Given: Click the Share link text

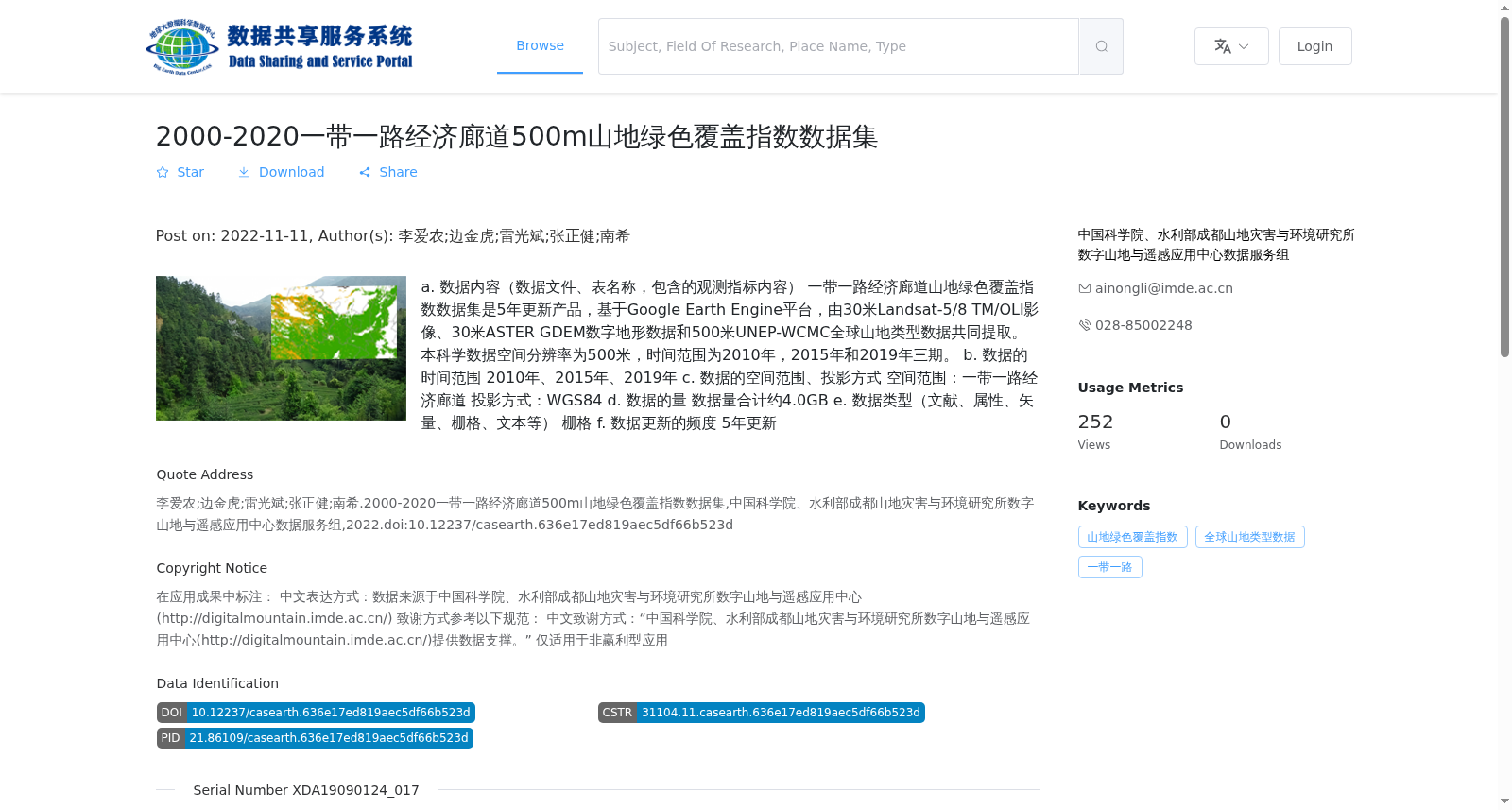Looking at the screenshot, I should pos(398,172).
